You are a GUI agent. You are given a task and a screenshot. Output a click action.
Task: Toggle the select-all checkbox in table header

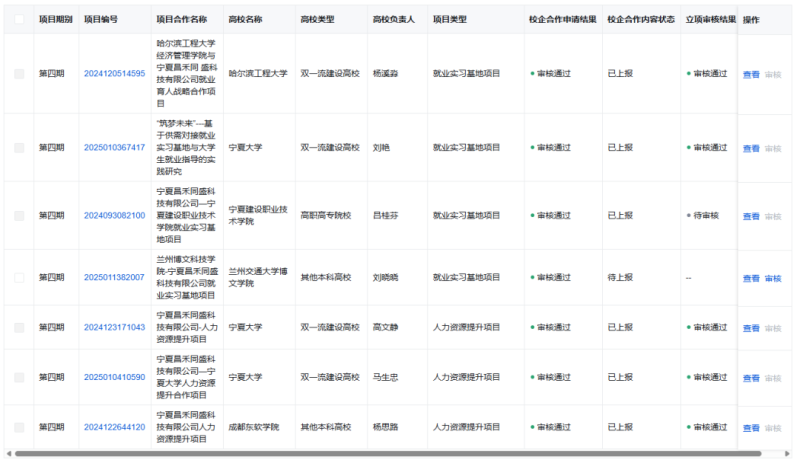pos(19,19)
